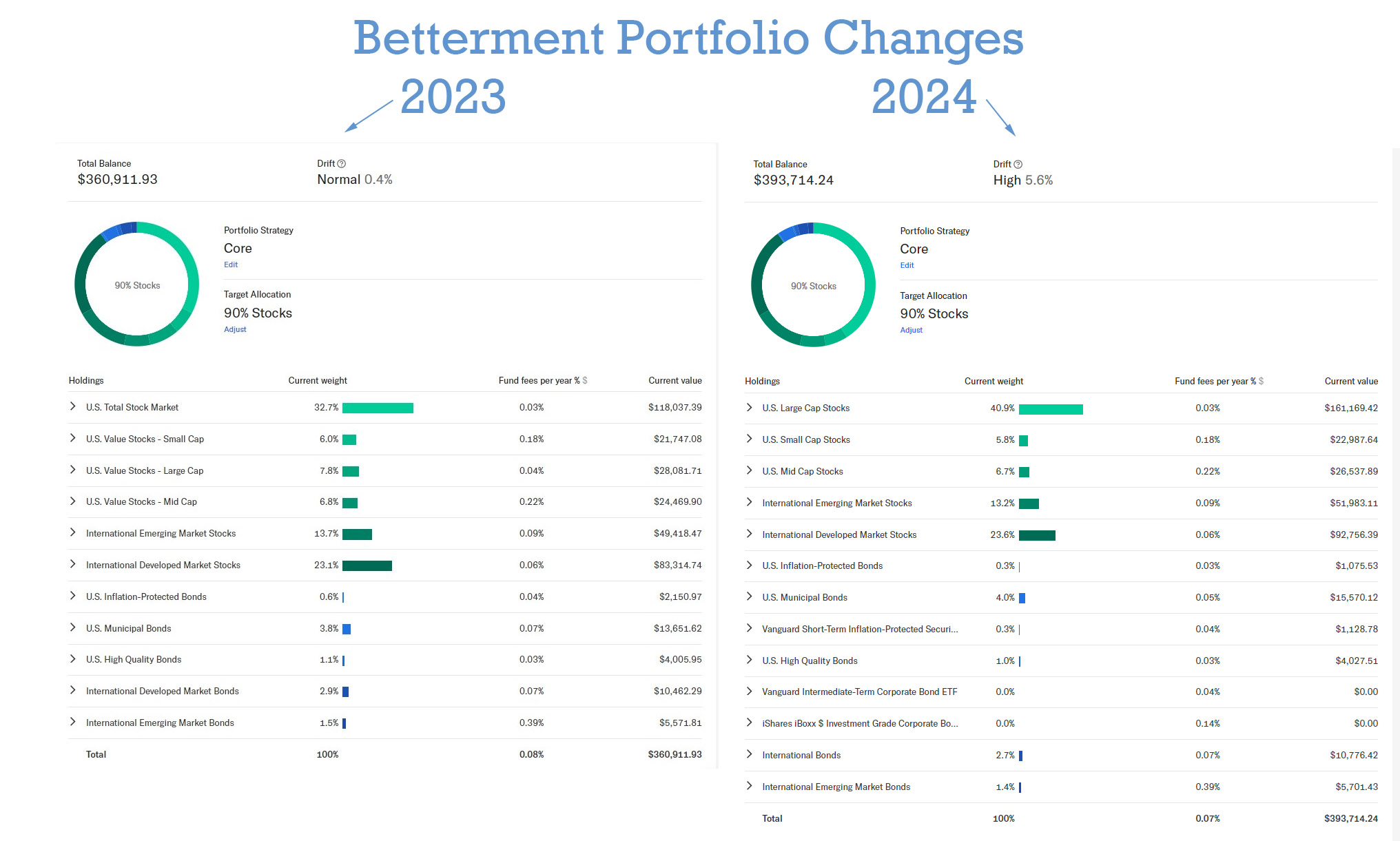Viewport: 1400px width, 841px height.
Task: Click the U.S. Large Cap Stocks weight bar
Action: 1051,409
